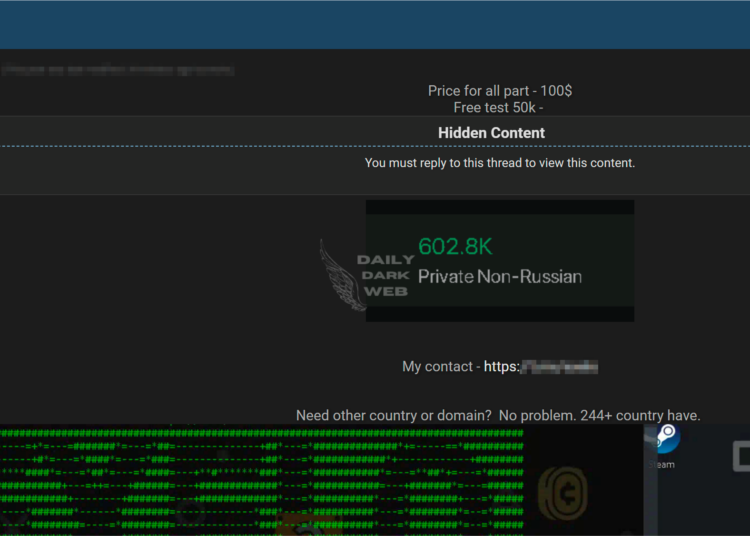
Task: Click the 'Free test 50k' line
Action: [x=497, y=107]
